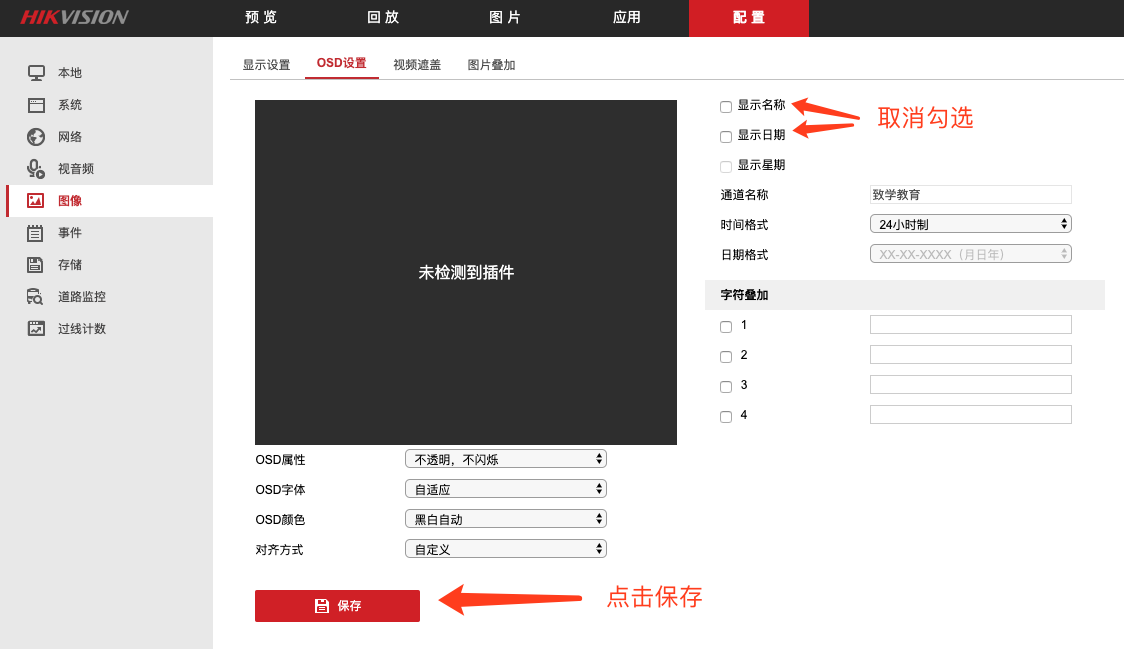1124x649 pixels.
Task: Open the OSD颜色 color selector
Action: pos(505,519)
